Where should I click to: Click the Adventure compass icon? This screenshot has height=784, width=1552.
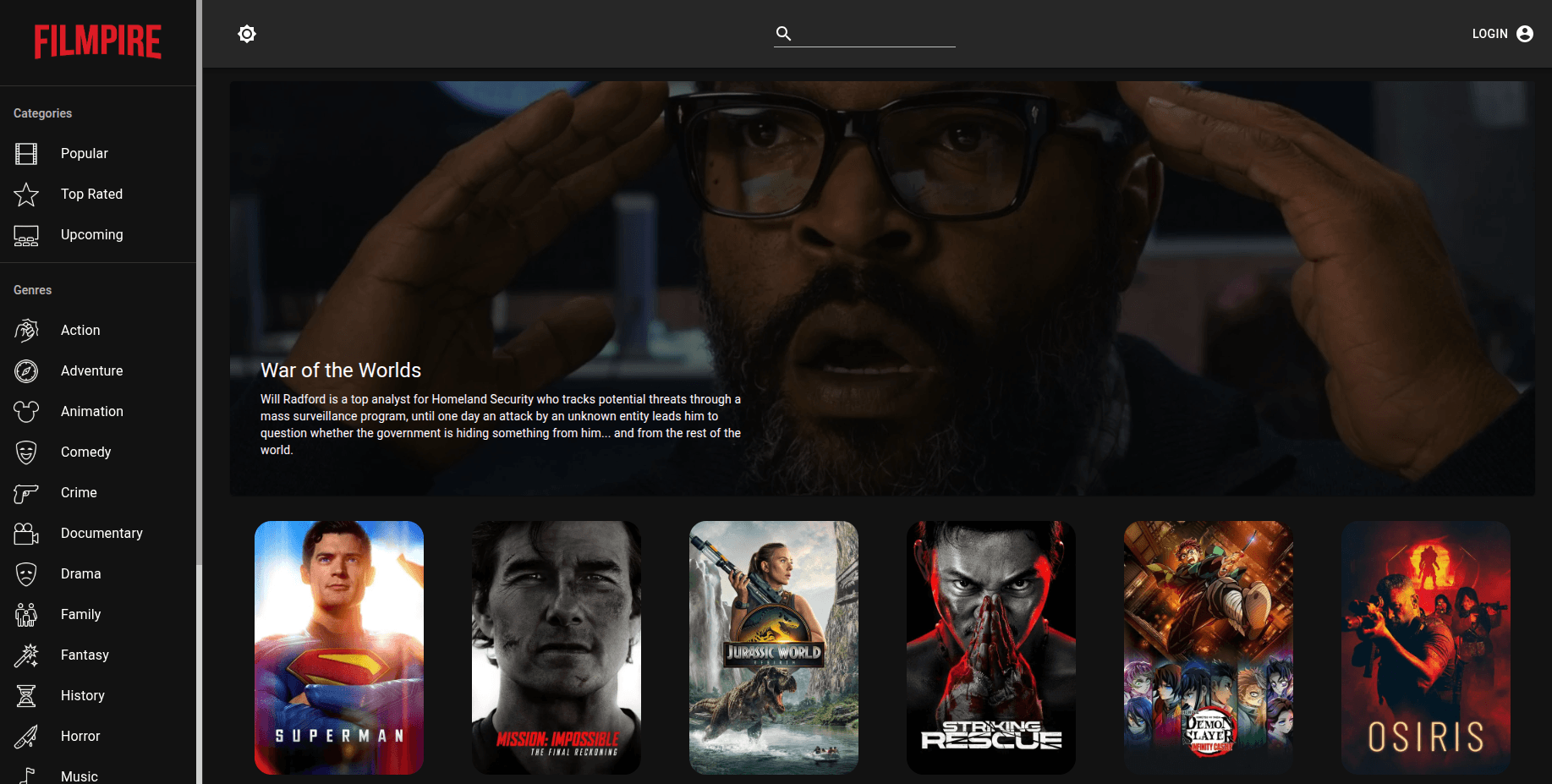(26, 371)
